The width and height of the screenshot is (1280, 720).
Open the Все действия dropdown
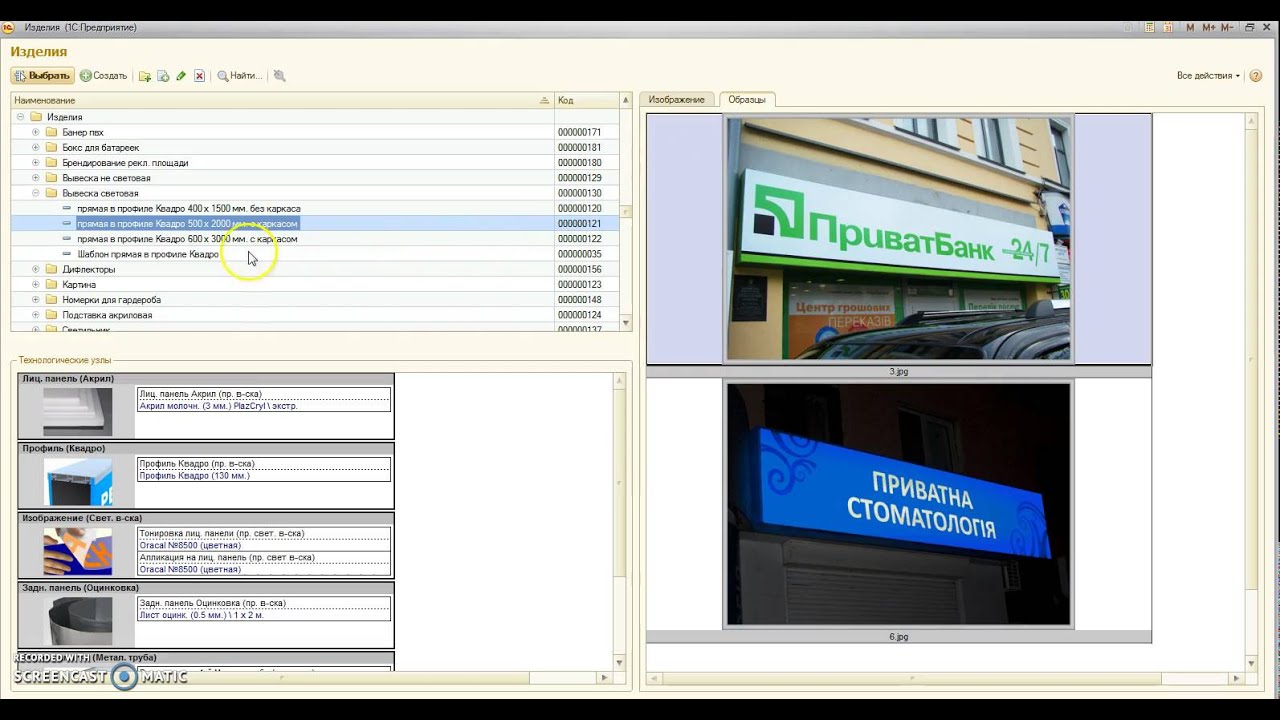click(x=1208, y=76)
